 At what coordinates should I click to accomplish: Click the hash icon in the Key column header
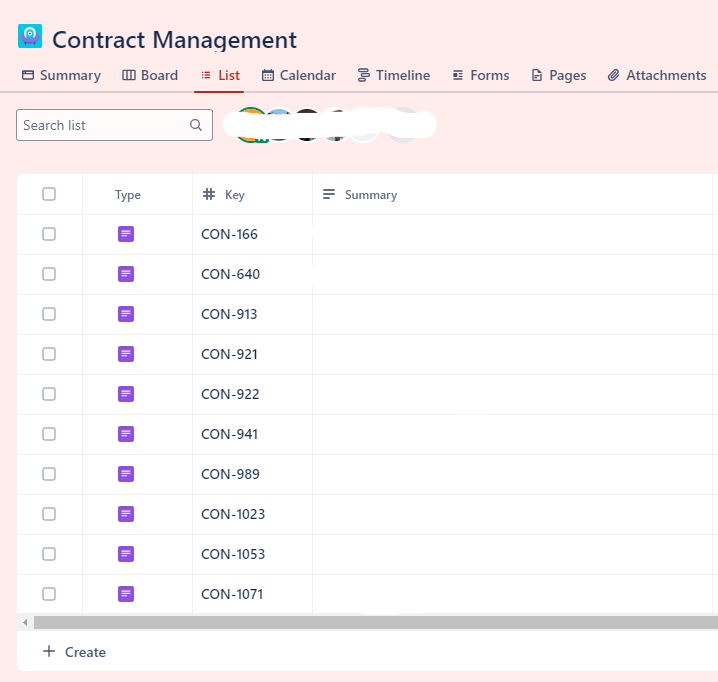[x=209, y=194]
